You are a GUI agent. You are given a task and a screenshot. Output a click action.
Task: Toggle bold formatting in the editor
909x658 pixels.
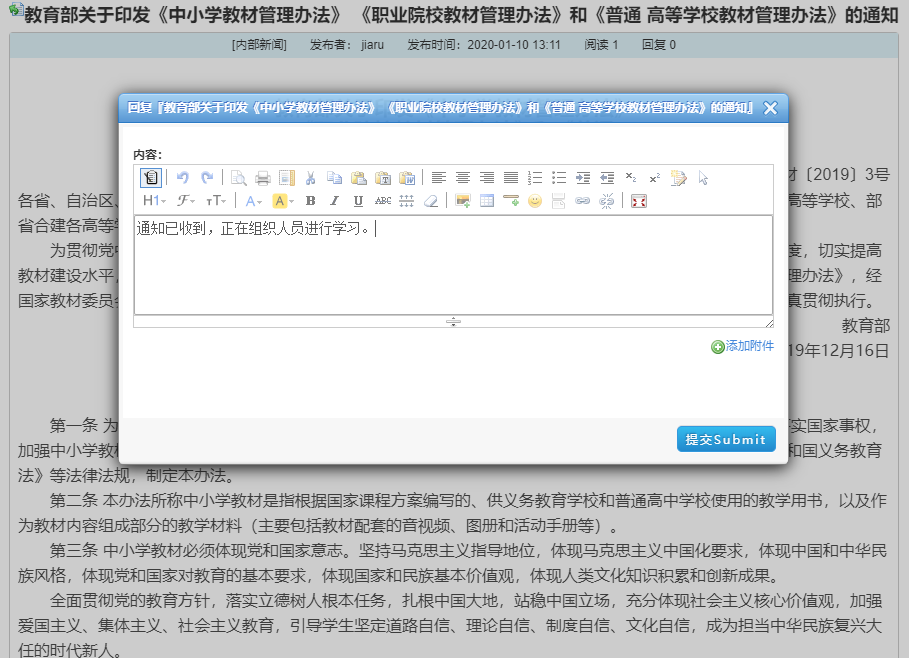coord(311,201)
